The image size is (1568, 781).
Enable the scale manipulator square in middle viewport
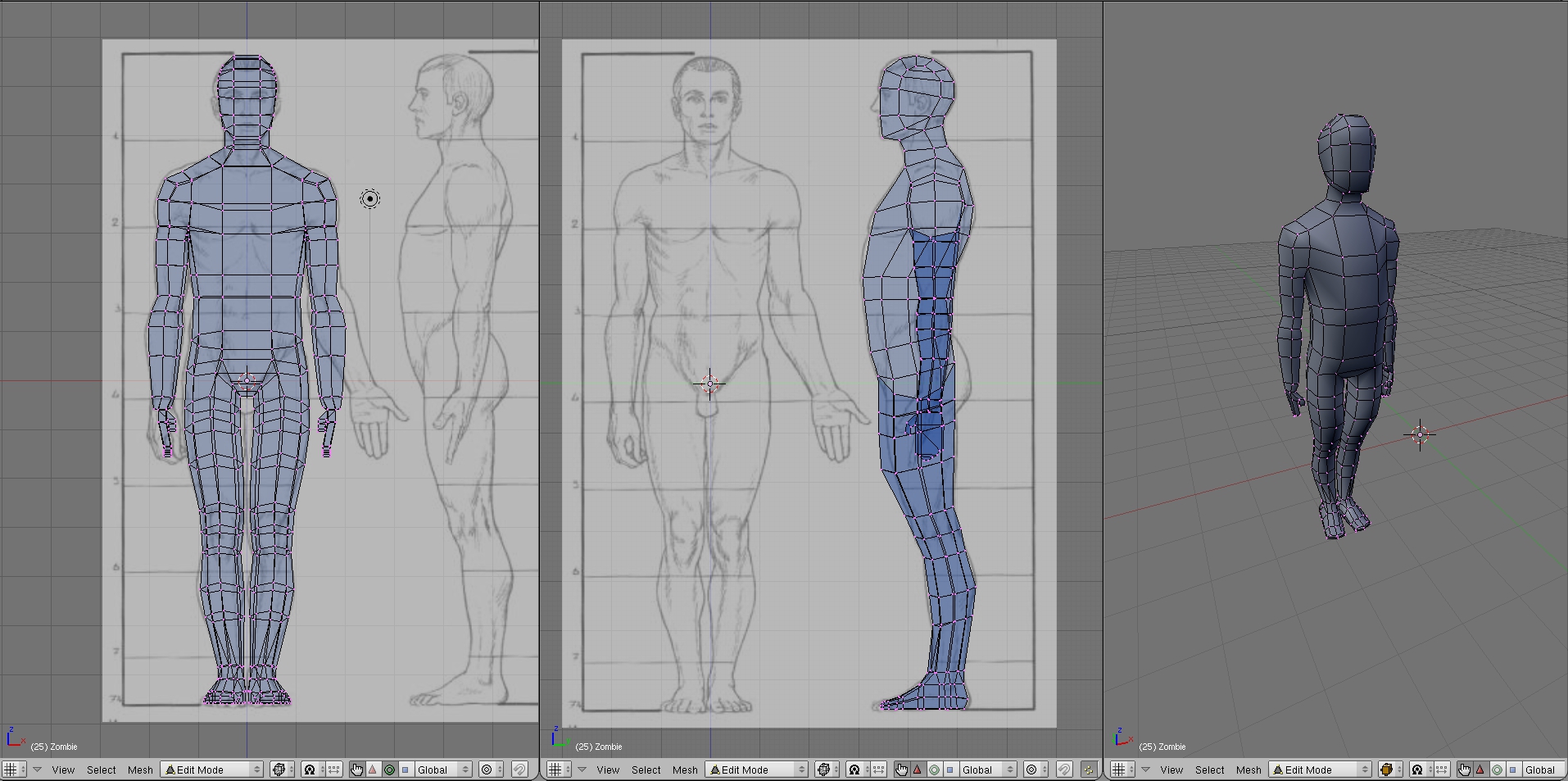[x=949, y=770]
